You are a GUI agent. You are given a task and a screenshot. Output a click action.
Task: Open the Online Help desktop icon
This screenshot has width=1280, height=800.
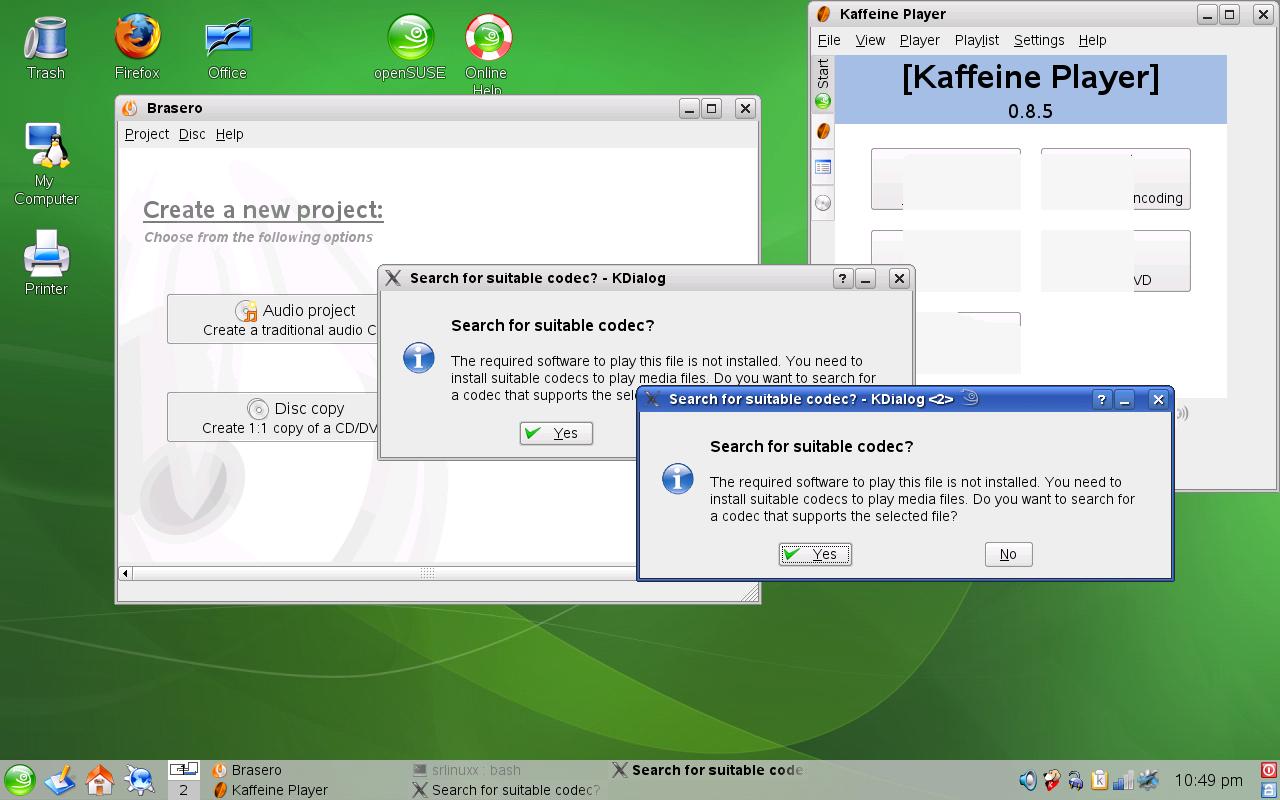click(x=486, y=55)
